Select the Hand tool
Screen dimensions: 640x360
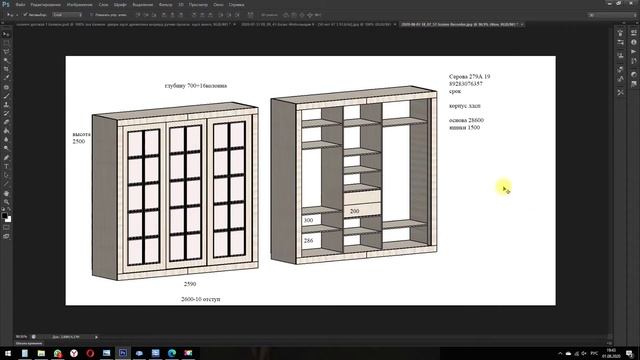click(6, 193)
